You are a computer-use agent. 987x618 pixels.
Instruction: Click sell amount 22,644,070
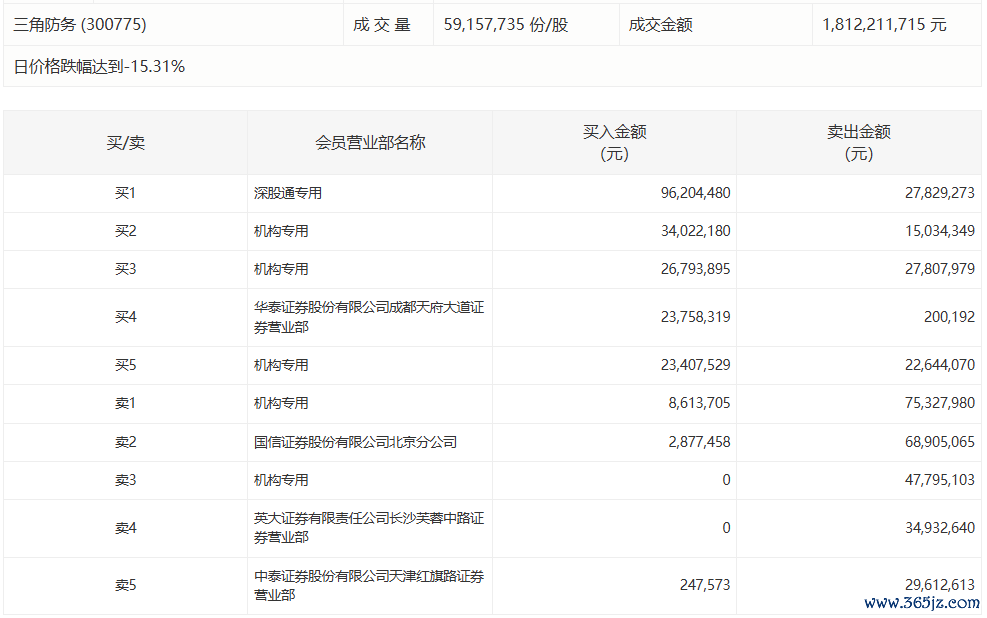click(940, 365)
